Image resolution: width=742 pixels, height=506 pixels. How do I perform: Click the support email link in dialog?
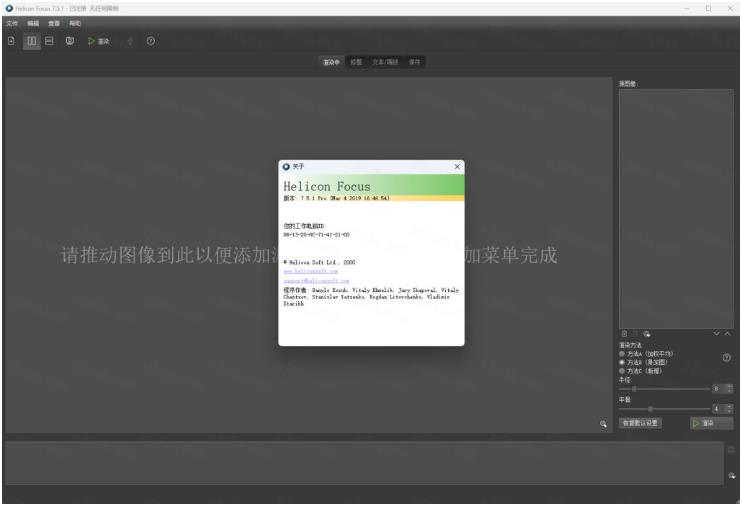pyautogui.click(x=316, y=281)
